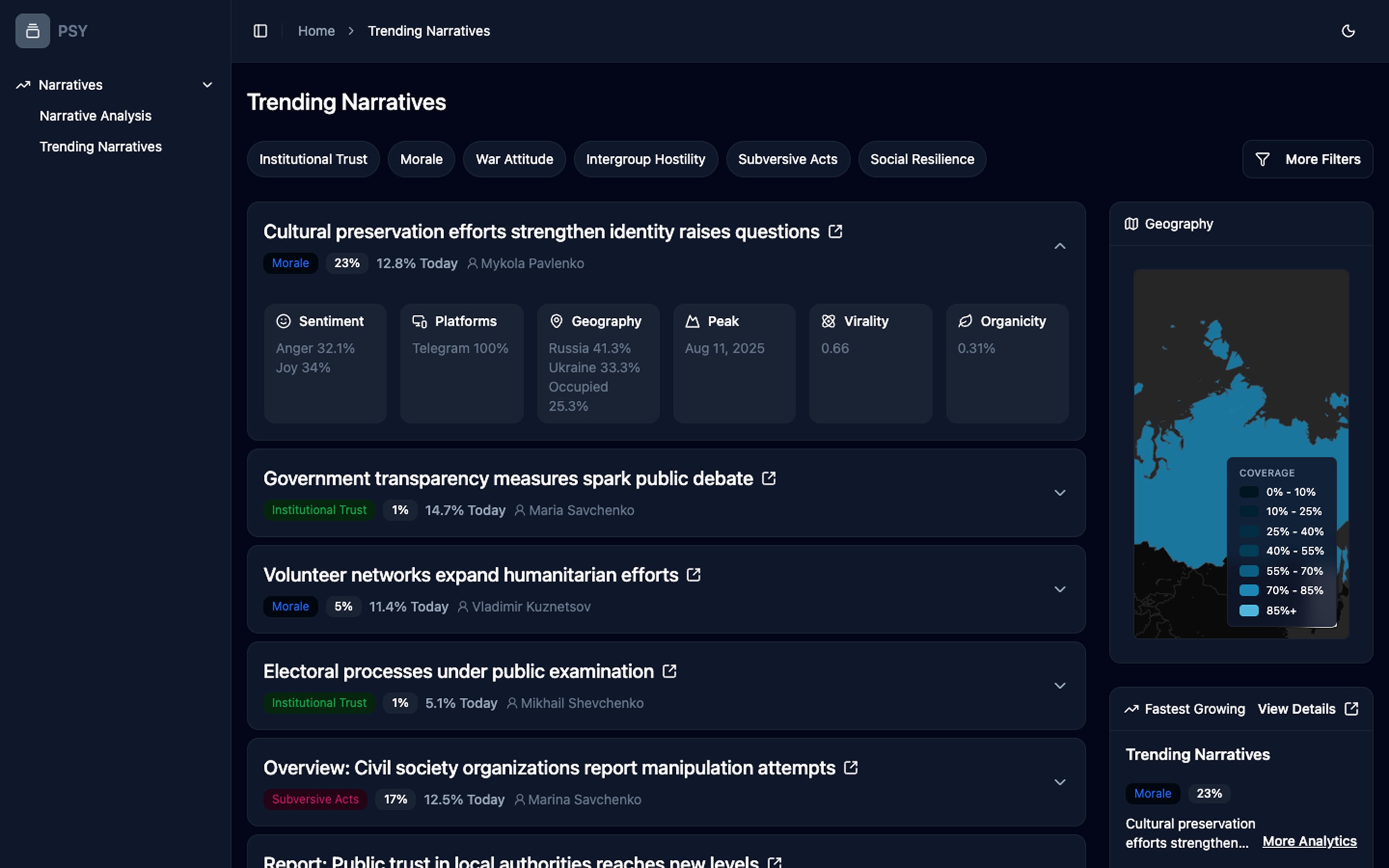This screenshot has width=1389, height=868.
Task: Expand the Government transparency narrative card
Action: (1060, 493)
